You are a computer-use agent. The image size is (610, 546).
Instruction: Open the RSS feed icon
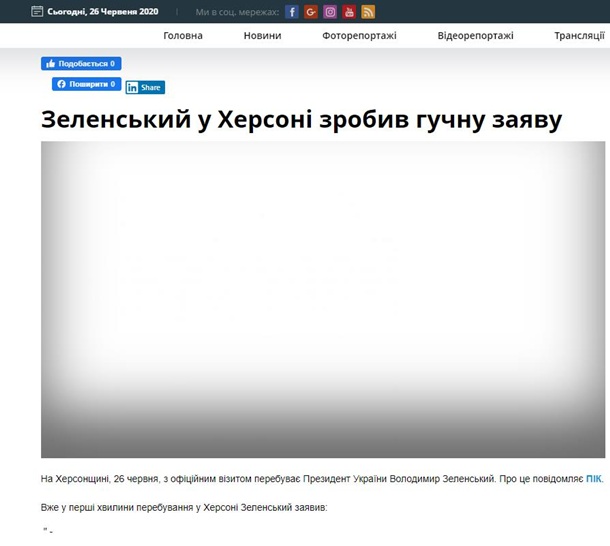click(368, 12)
